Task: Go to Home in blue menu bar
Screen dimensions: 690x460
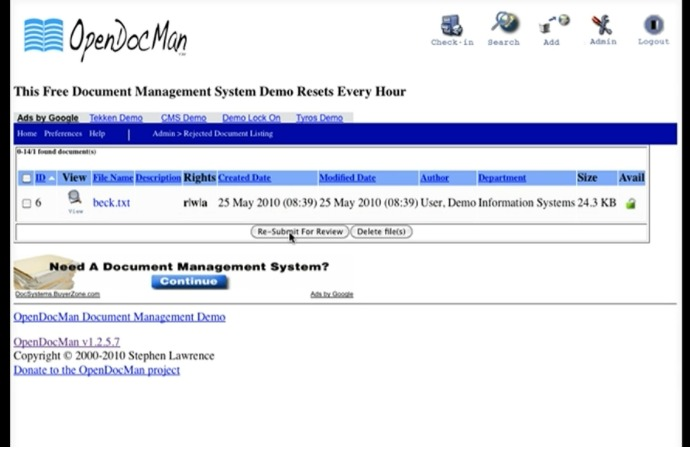Action: [x=27, y=133]
